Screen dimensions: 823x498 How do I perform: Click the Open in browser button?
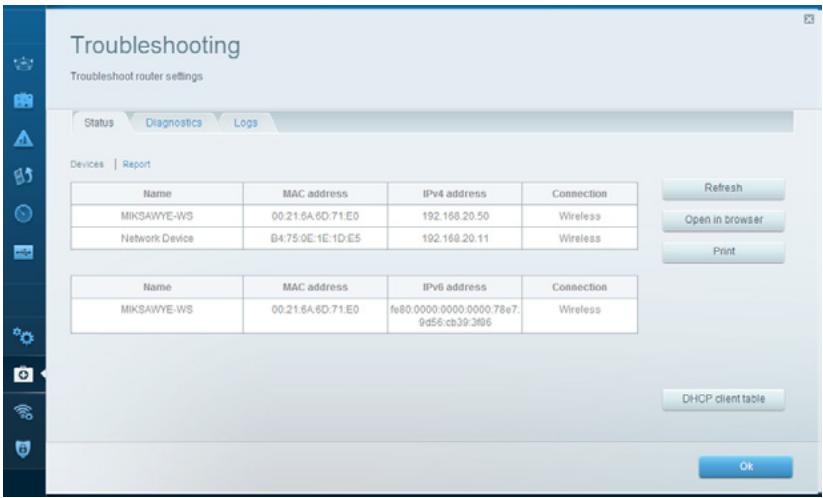point(723,220)
